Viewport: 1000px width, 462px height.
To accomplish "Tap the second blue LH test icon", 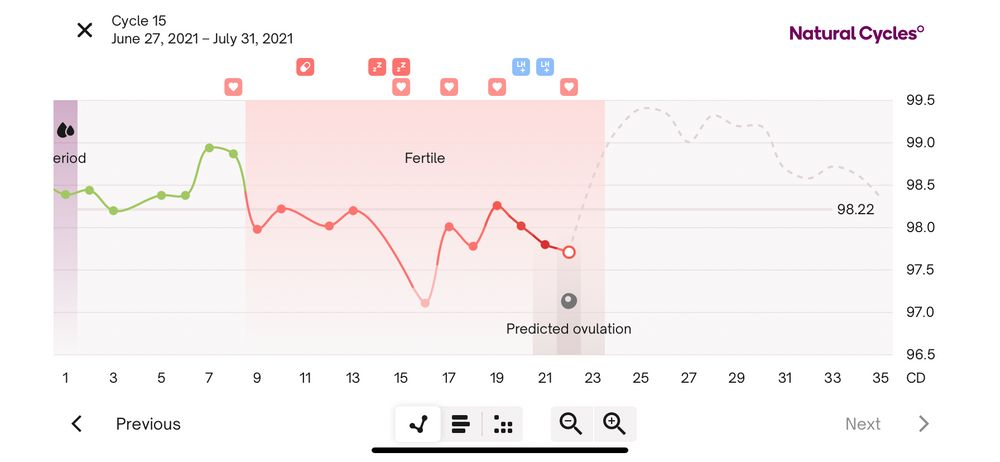I will click(545, 67).
